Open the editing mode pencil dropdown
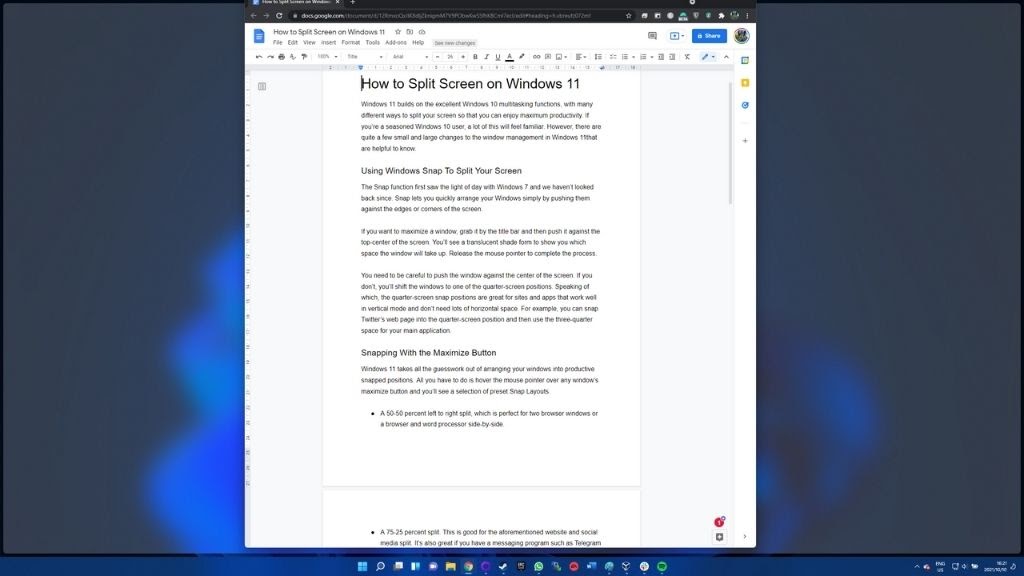The height and width of the screenshot is (576, 1024). 708,57
